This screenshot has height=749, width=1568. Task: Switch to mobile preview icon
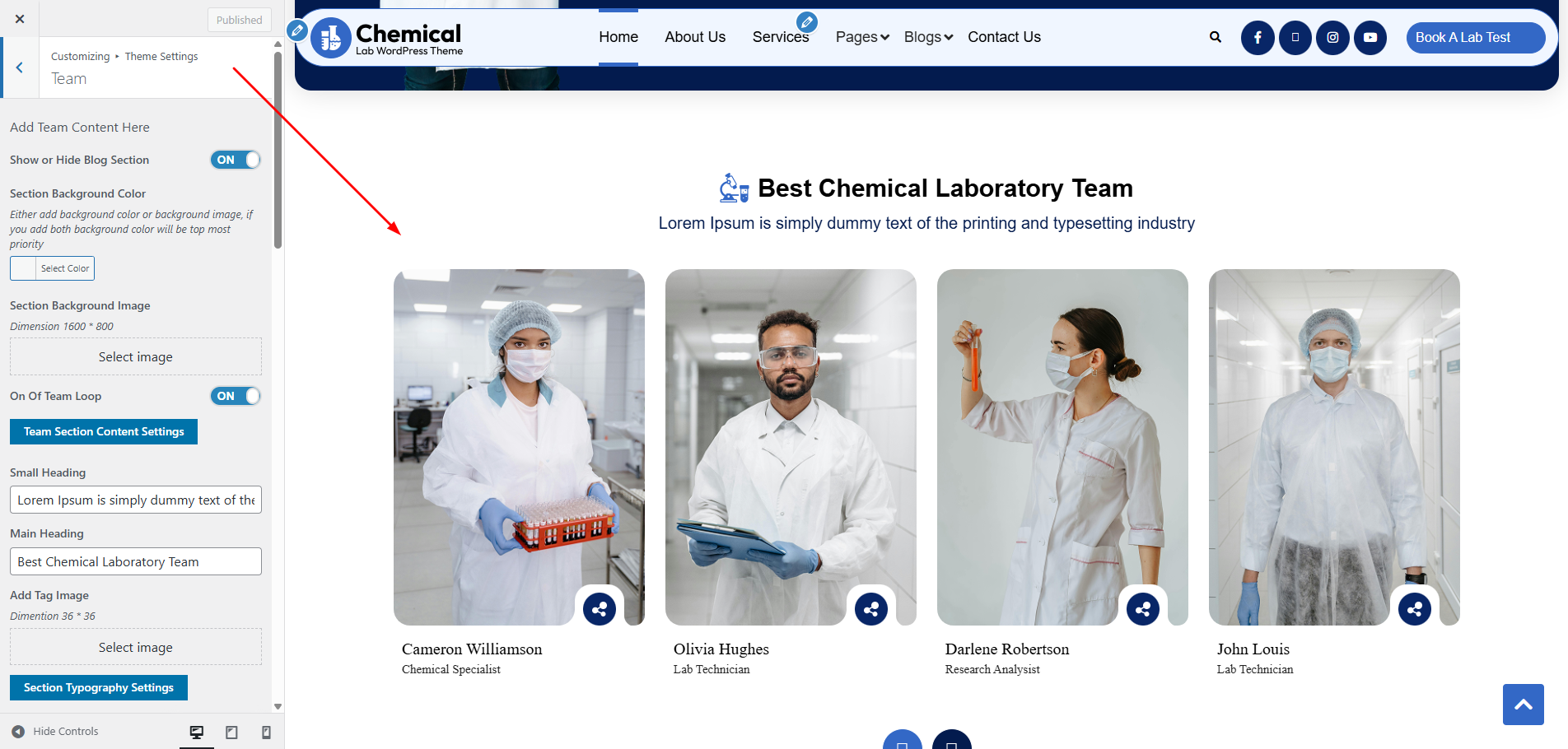click(266, 732)
